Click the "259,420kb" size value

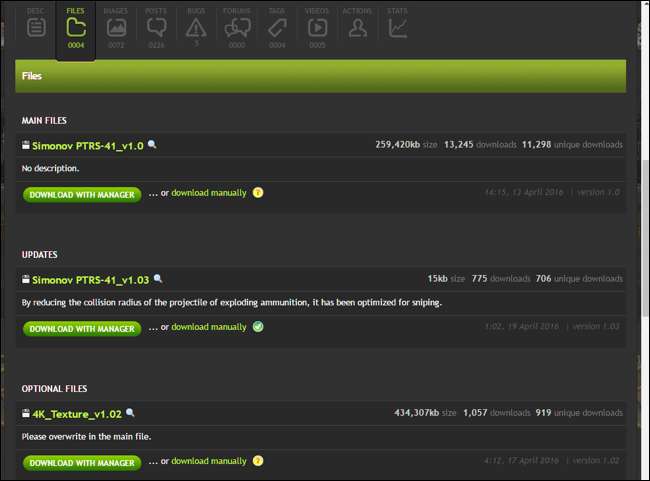[x=398, y=144]
